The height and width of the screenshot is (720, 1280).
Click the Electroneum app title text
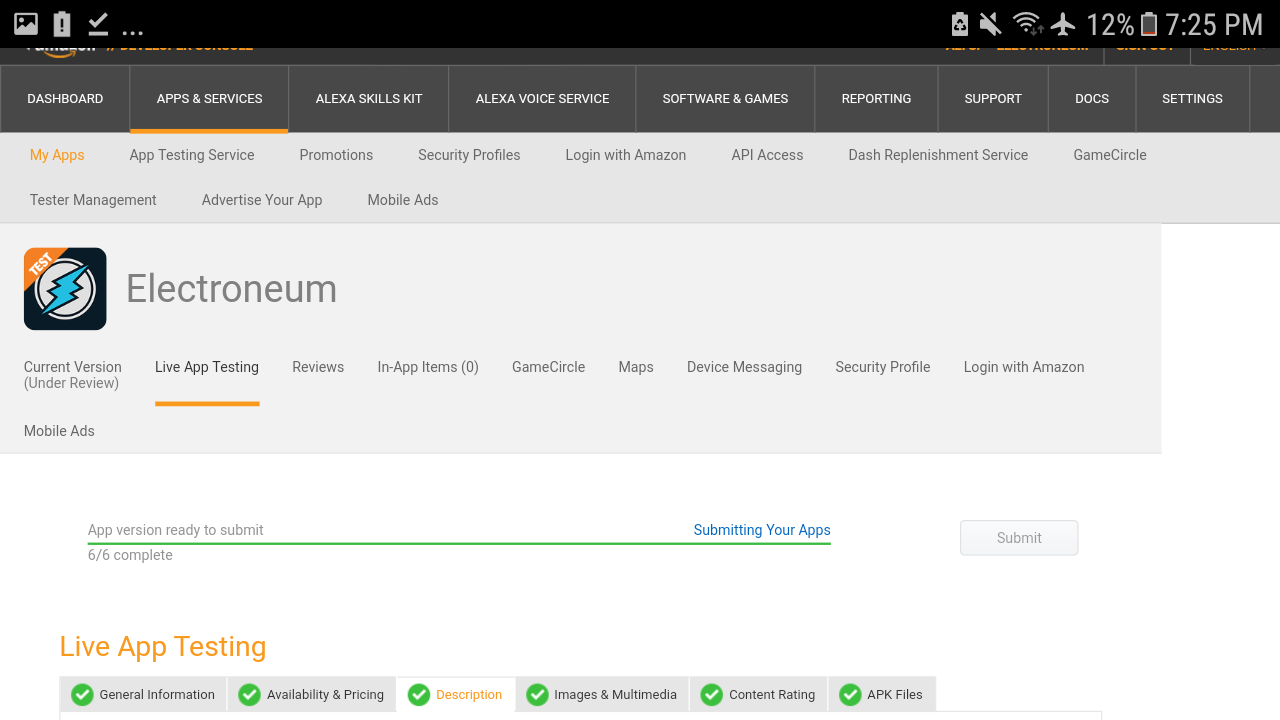231,289
